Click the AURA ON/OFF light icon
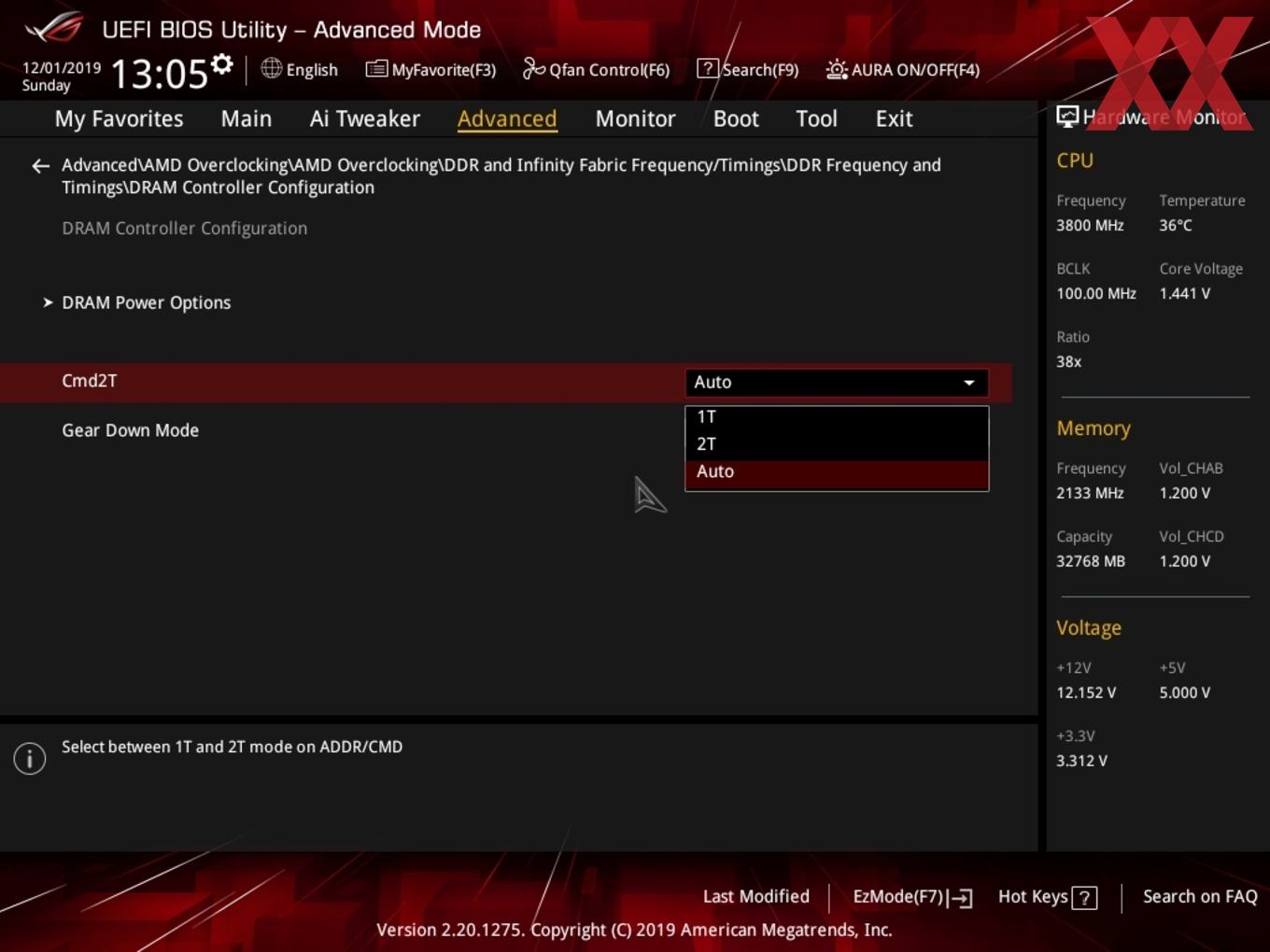This screenshot has height=952, width=1270. tap(837, 69)
